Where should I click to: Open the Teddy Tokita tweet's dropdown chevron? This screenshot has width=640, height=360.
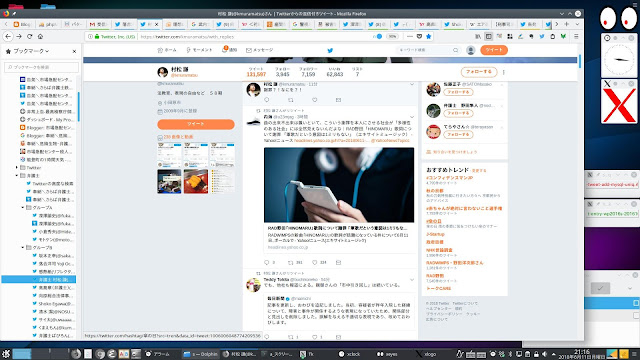point(411,280)
